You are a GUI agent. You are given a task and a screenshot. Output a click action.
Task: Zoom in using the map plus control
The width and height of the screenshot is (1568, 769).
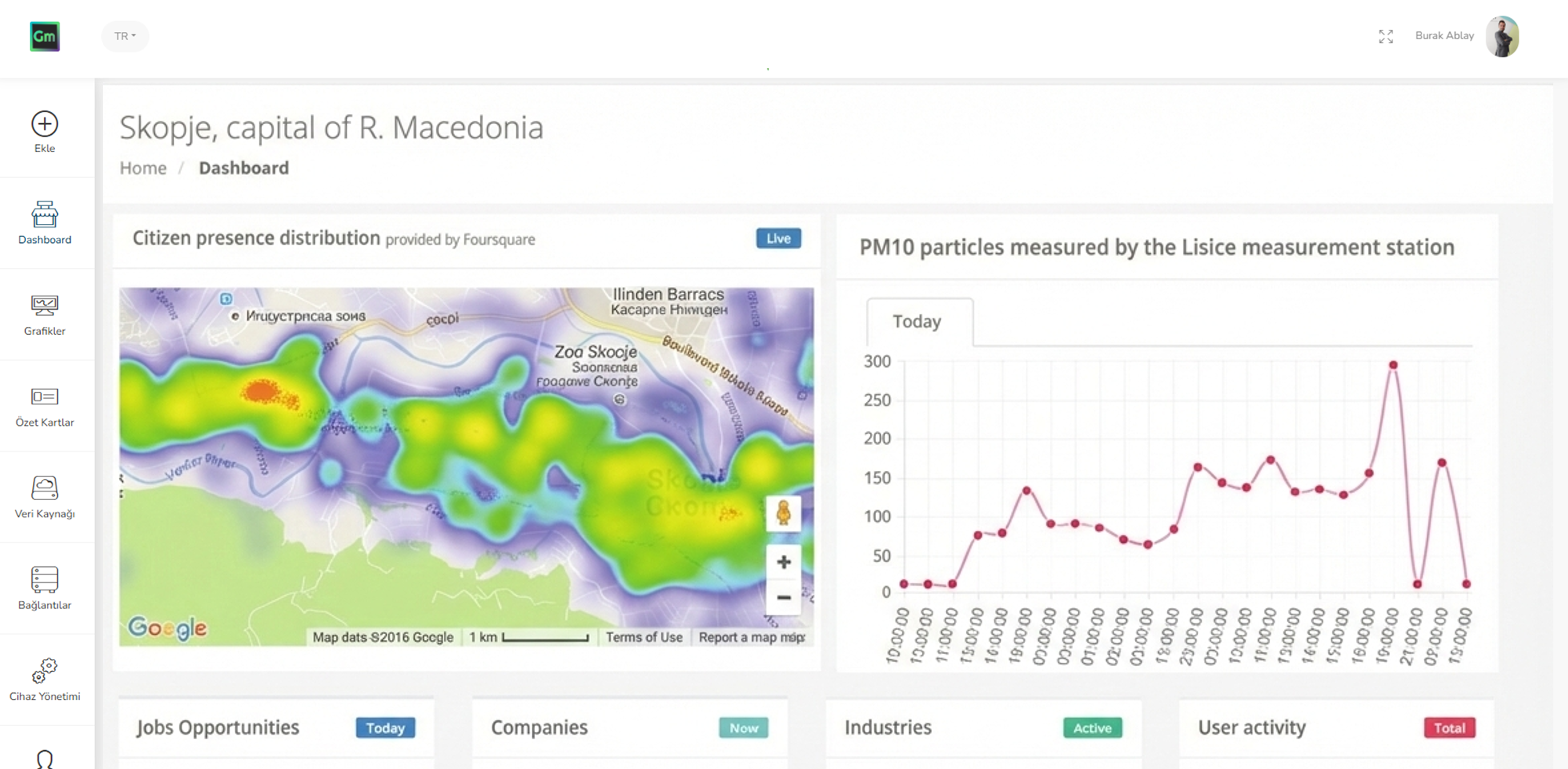(783, 561)
